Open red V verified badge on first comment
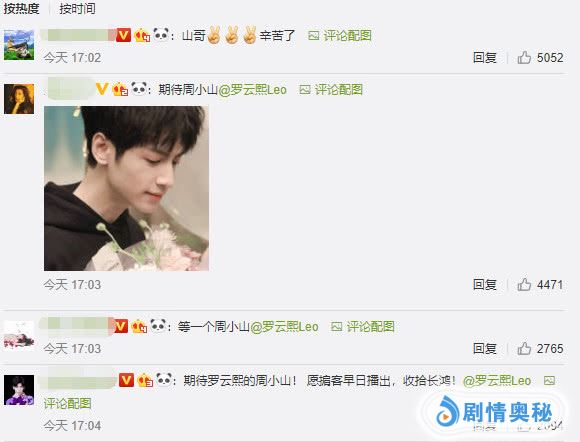Viewport: 580px width, 442px height. click(x=124, y=36)
